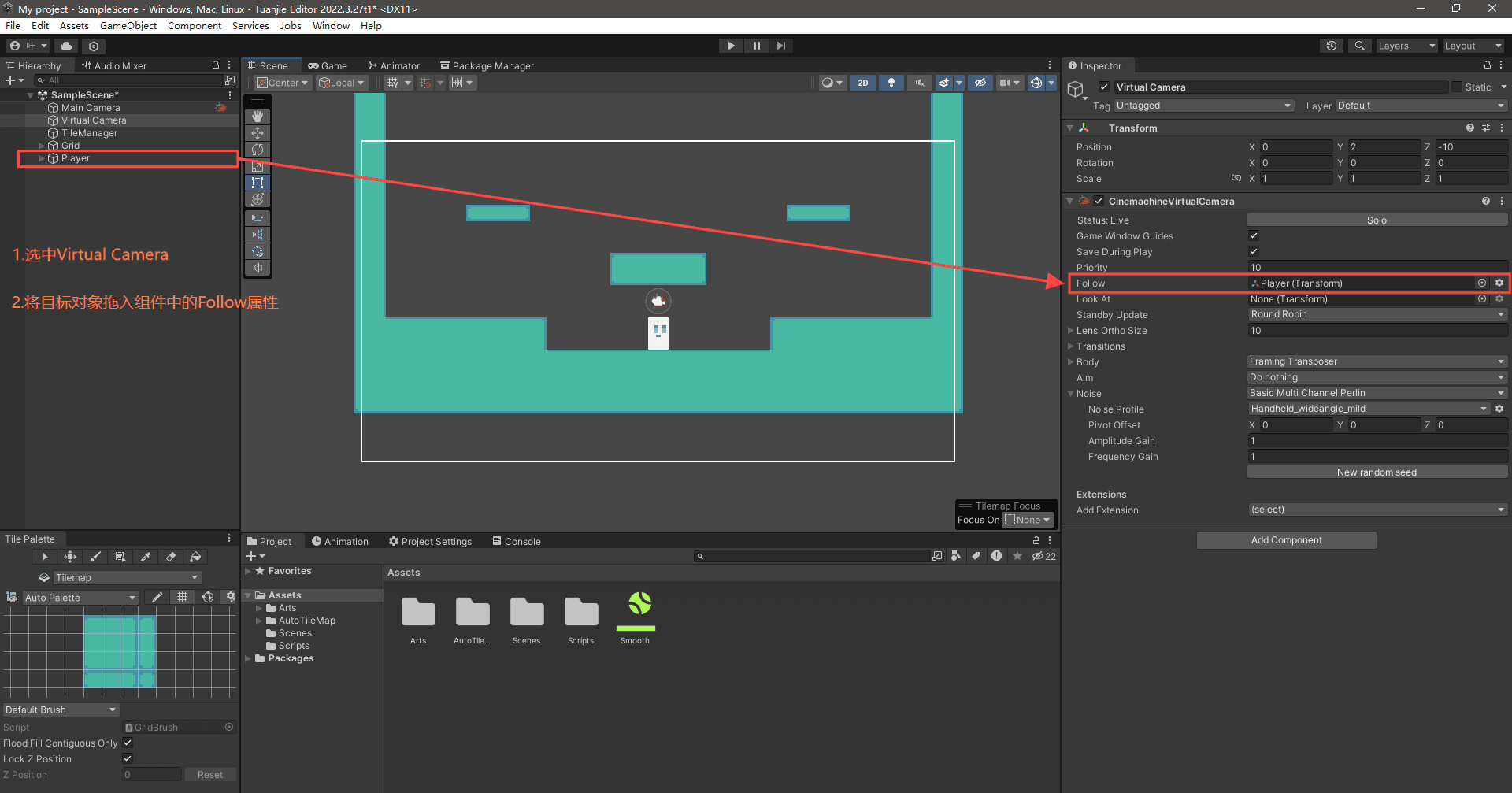The image size is (1512, 793).
Task: Open Transform component help icon
Action: click(1469, 128)
